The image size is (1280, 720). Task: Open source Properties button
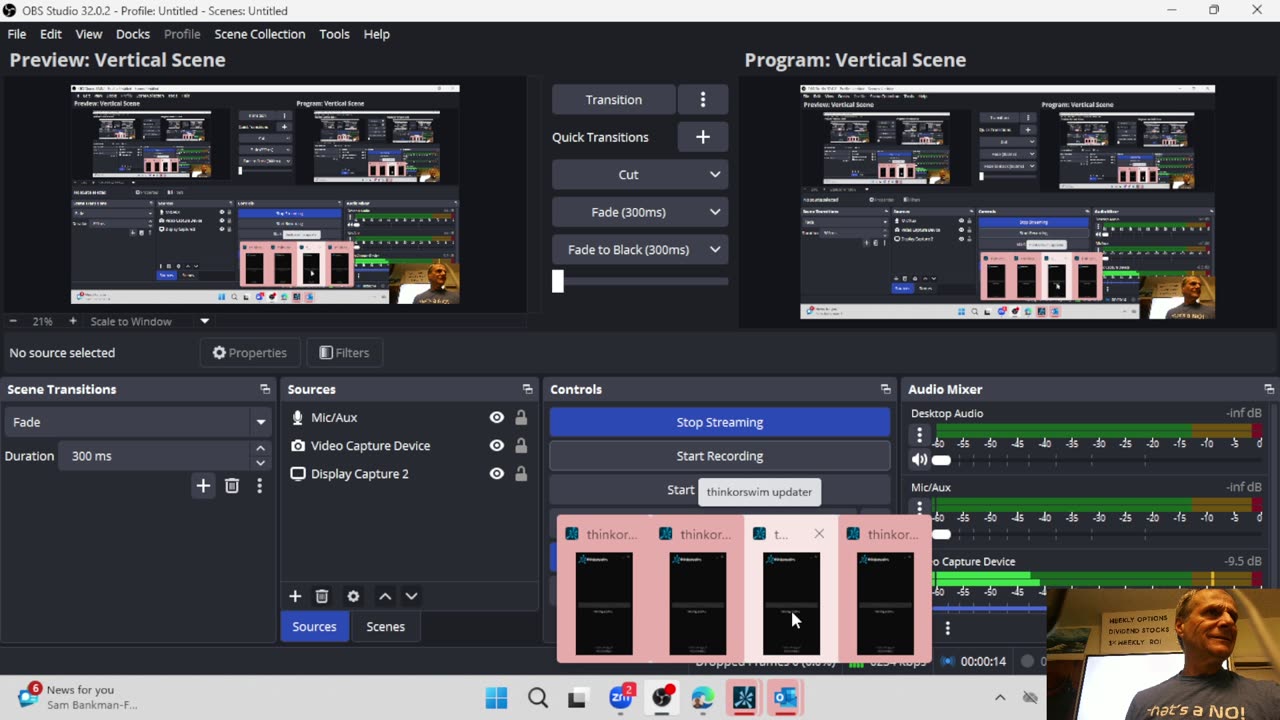click(x=249, y=353)
